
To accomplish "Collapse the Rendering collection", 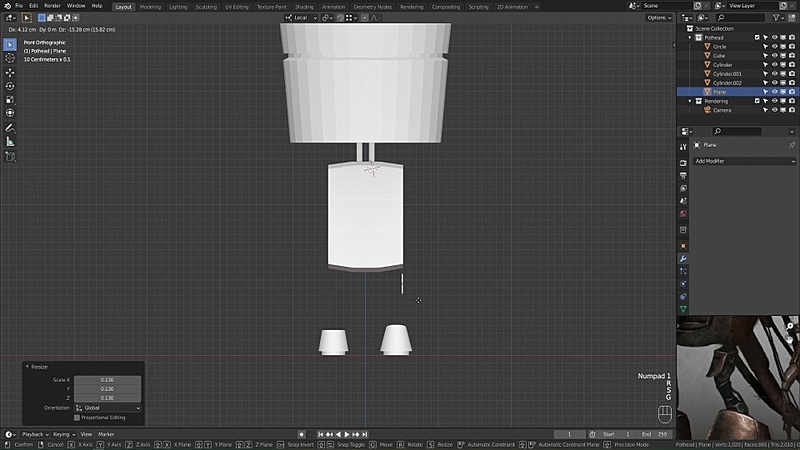I will tap(690, 101).
